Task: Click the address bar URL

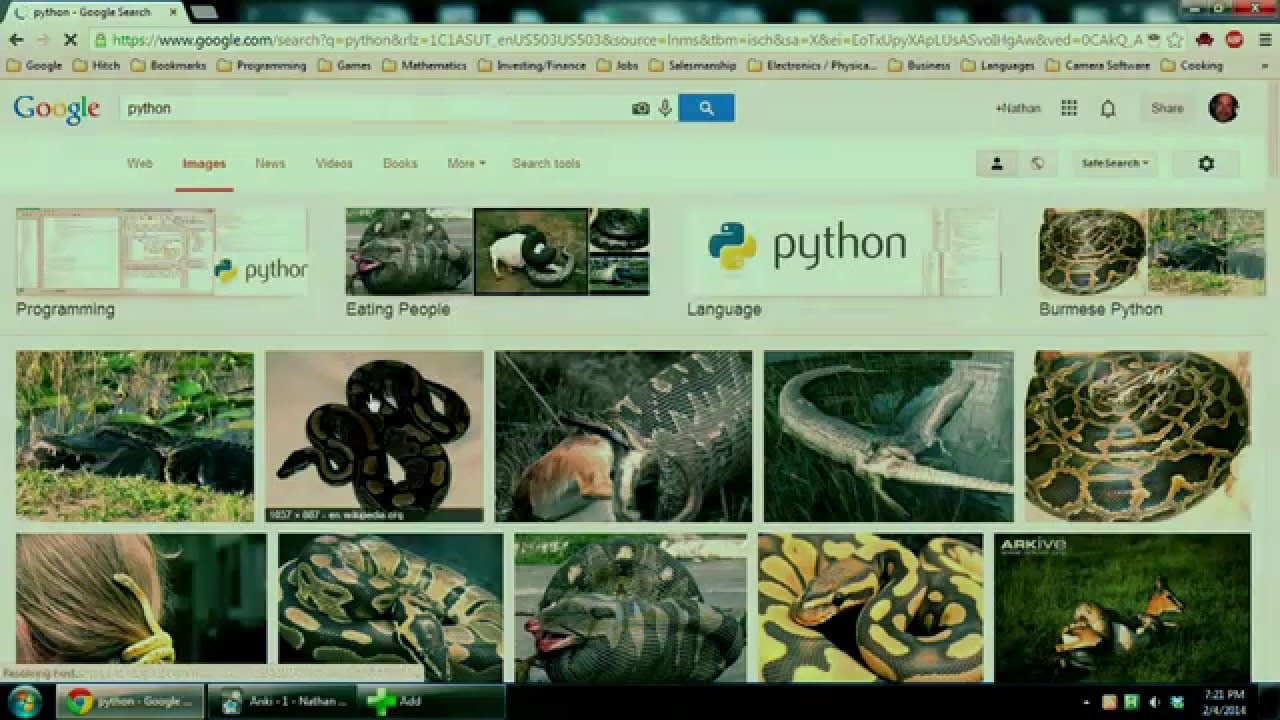Action: click(x=625, y=40)
